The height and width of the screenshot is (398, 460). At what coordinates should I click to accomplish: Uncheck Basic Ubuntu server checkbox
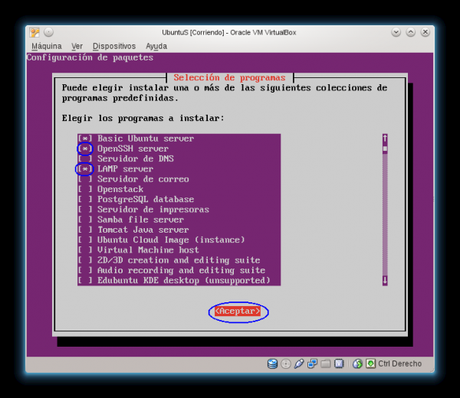coord(85,139)
